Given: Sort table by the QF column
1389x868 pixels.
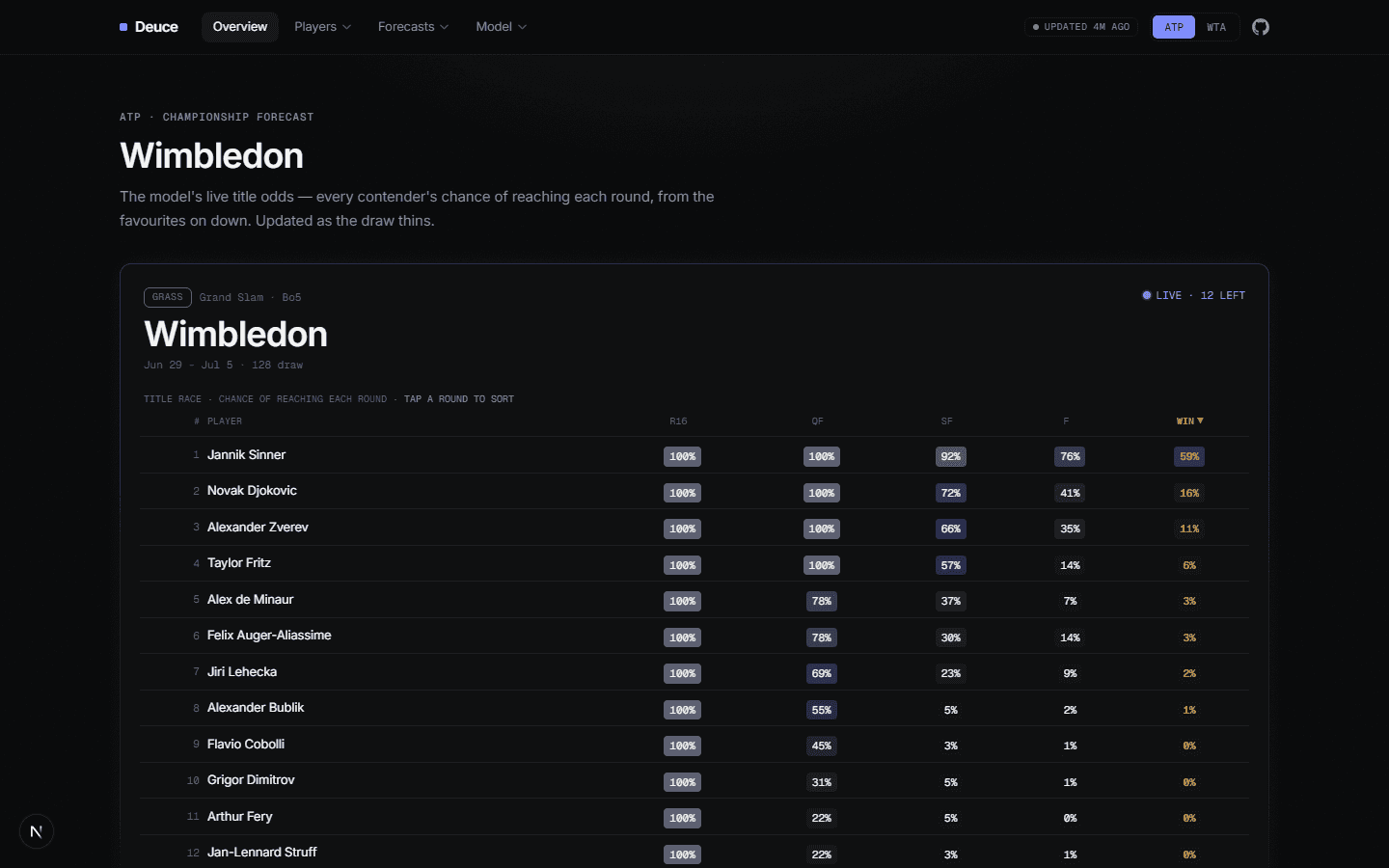Looking at the screenshot, I should click(818, 421).
